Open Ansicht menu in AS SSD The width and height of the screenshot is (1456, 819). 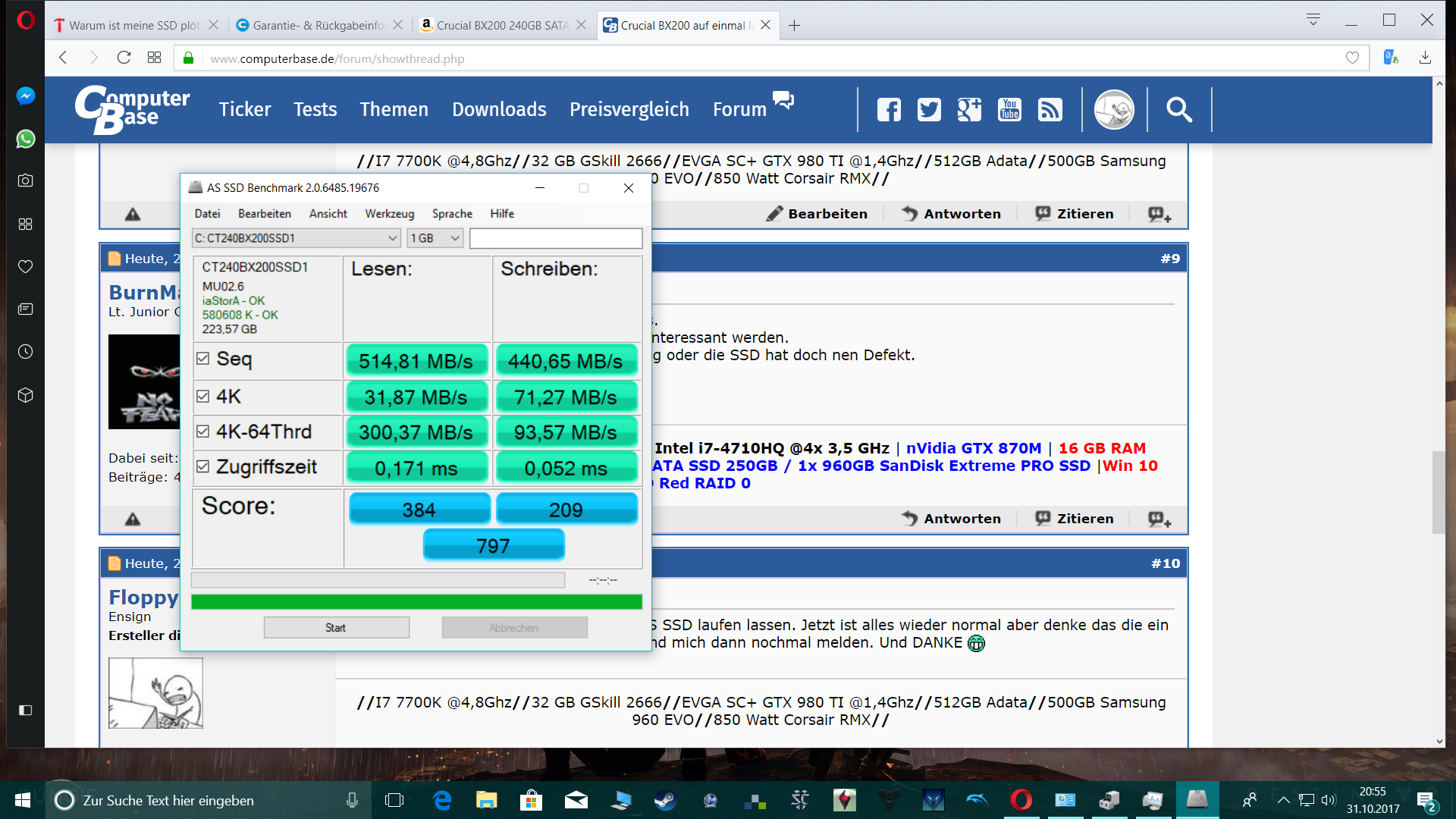pyautogui.click(x=328, y=214)
